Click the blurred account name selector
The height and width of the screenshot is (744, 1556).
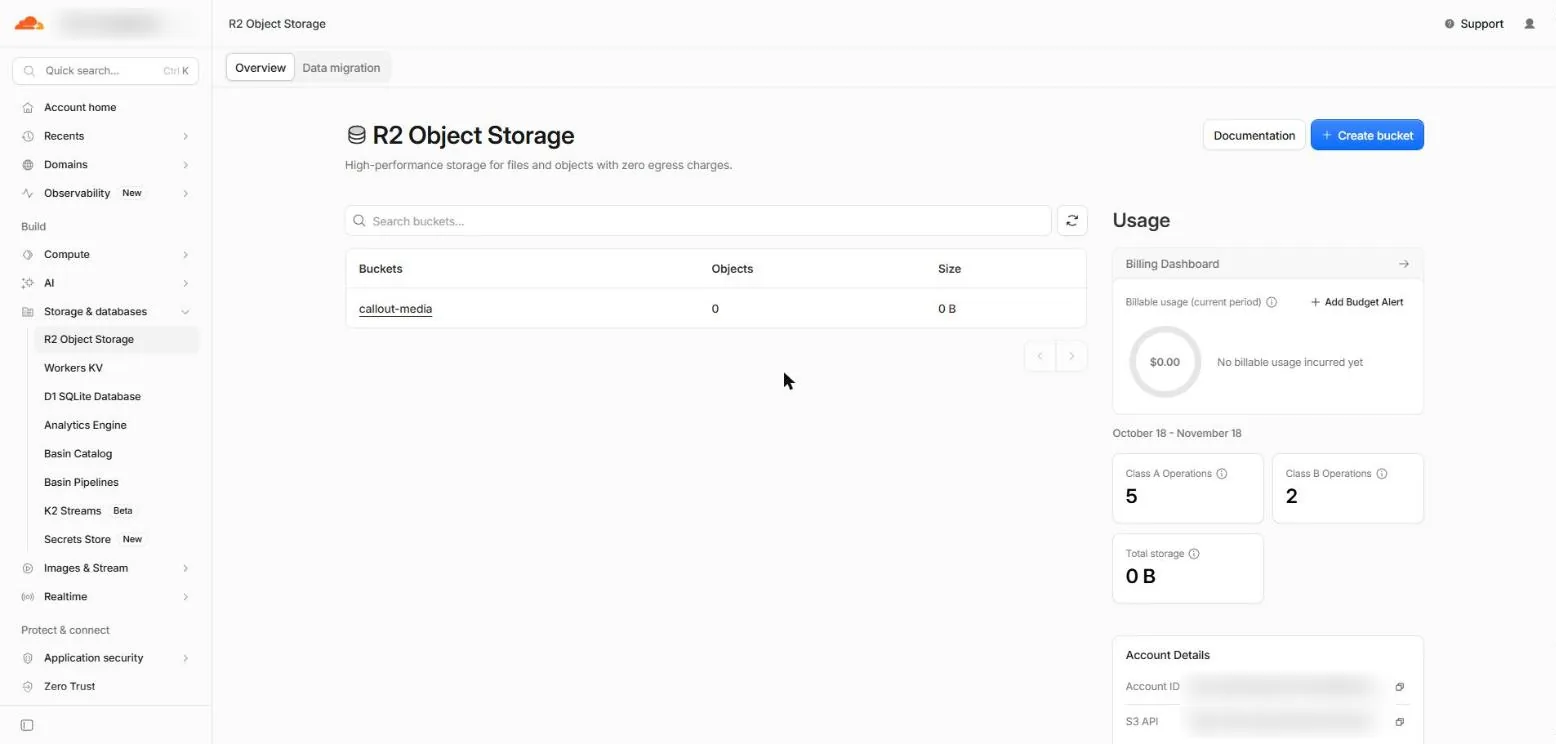pyautogui.click(x=110, y=23)
